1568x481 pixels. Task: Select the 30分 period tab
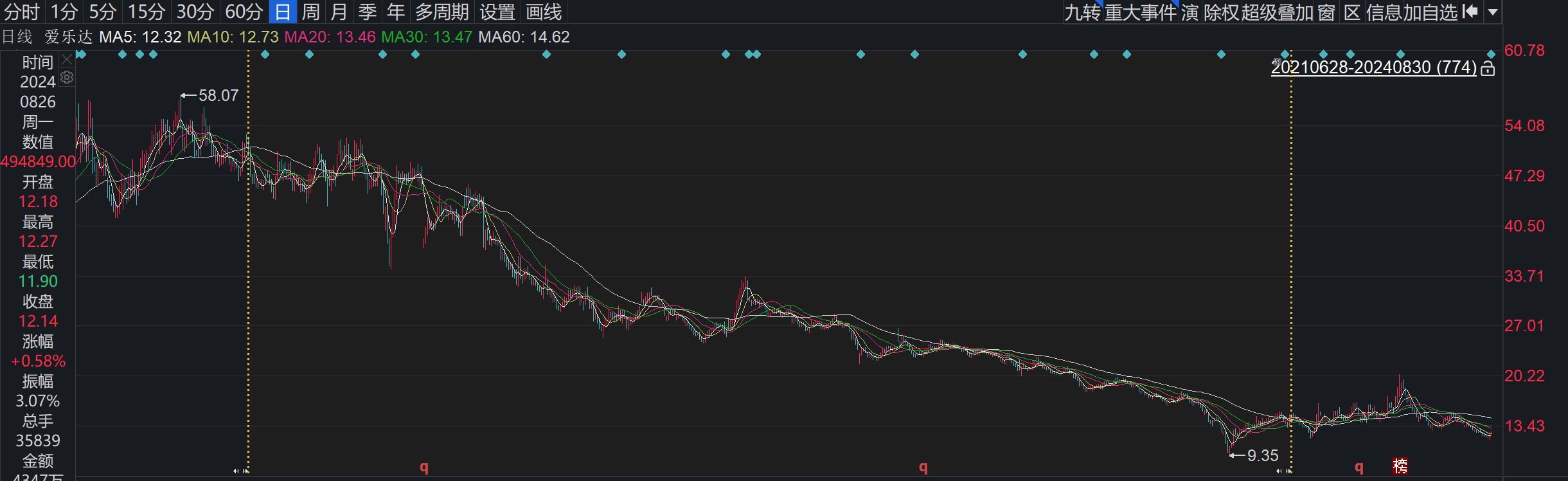point(195,12)
